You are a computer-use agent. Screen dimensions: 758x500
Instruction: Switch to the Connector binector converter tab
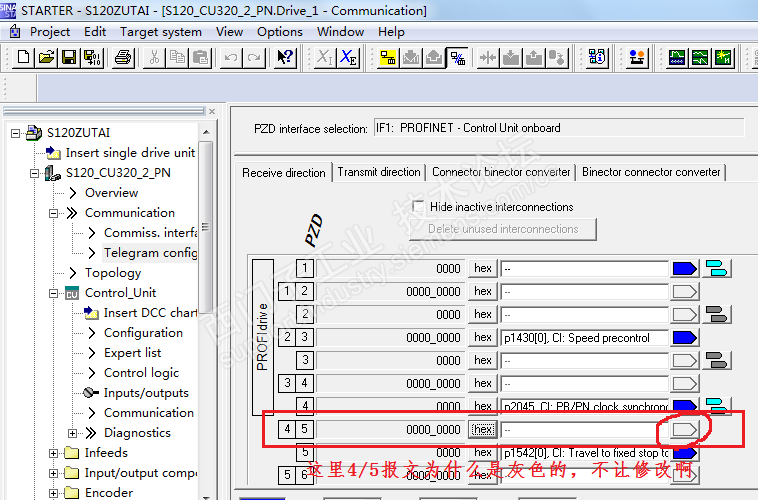click(501, 172)
